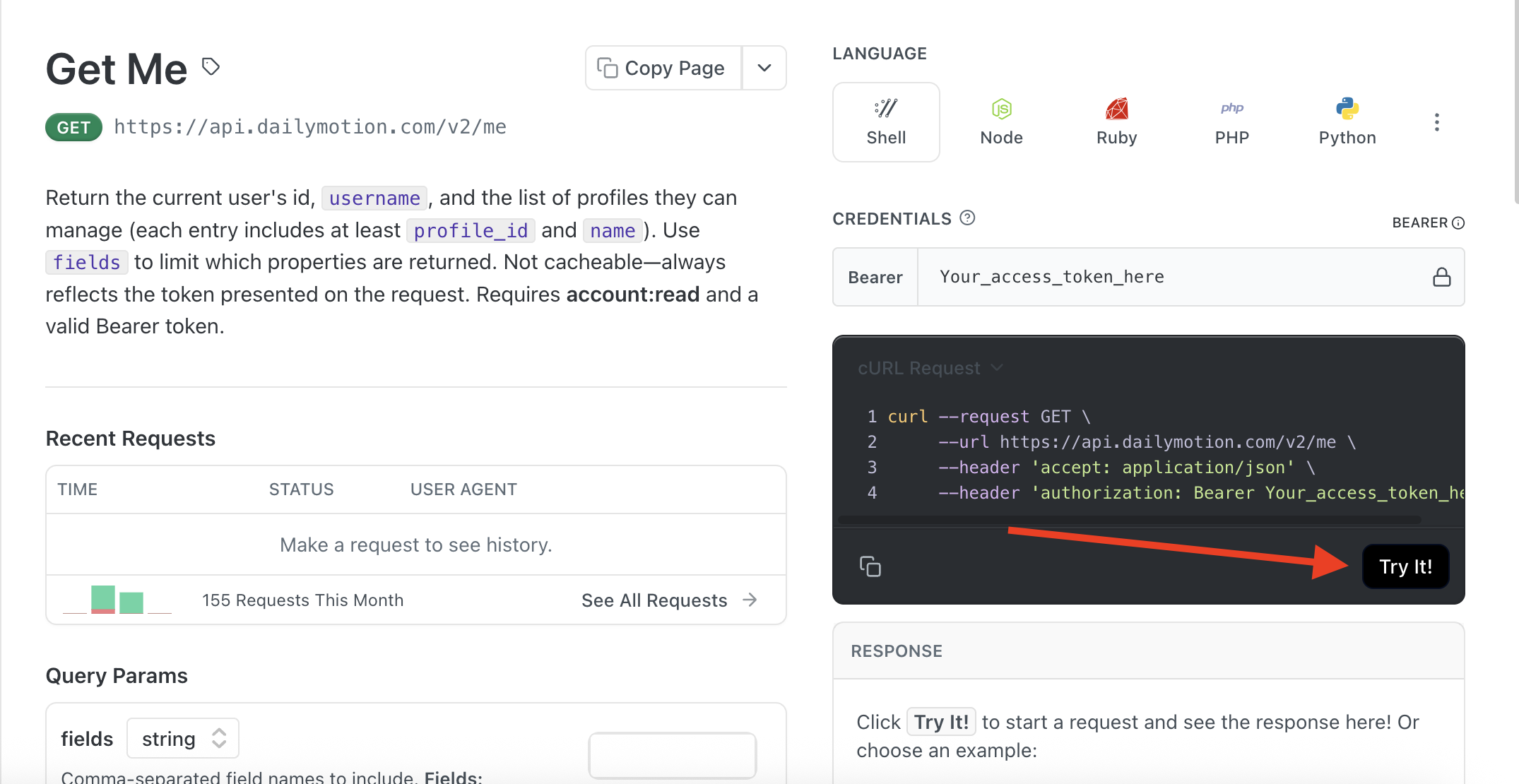The image size is (1519, 784).
Task: Click the fields query param input box
Action: pos(672,755)
